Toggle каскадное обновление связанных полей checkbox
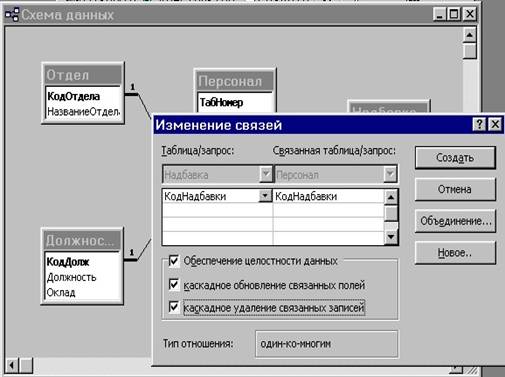The width and height of the screenshot is (505, 377). pos(174,285)
